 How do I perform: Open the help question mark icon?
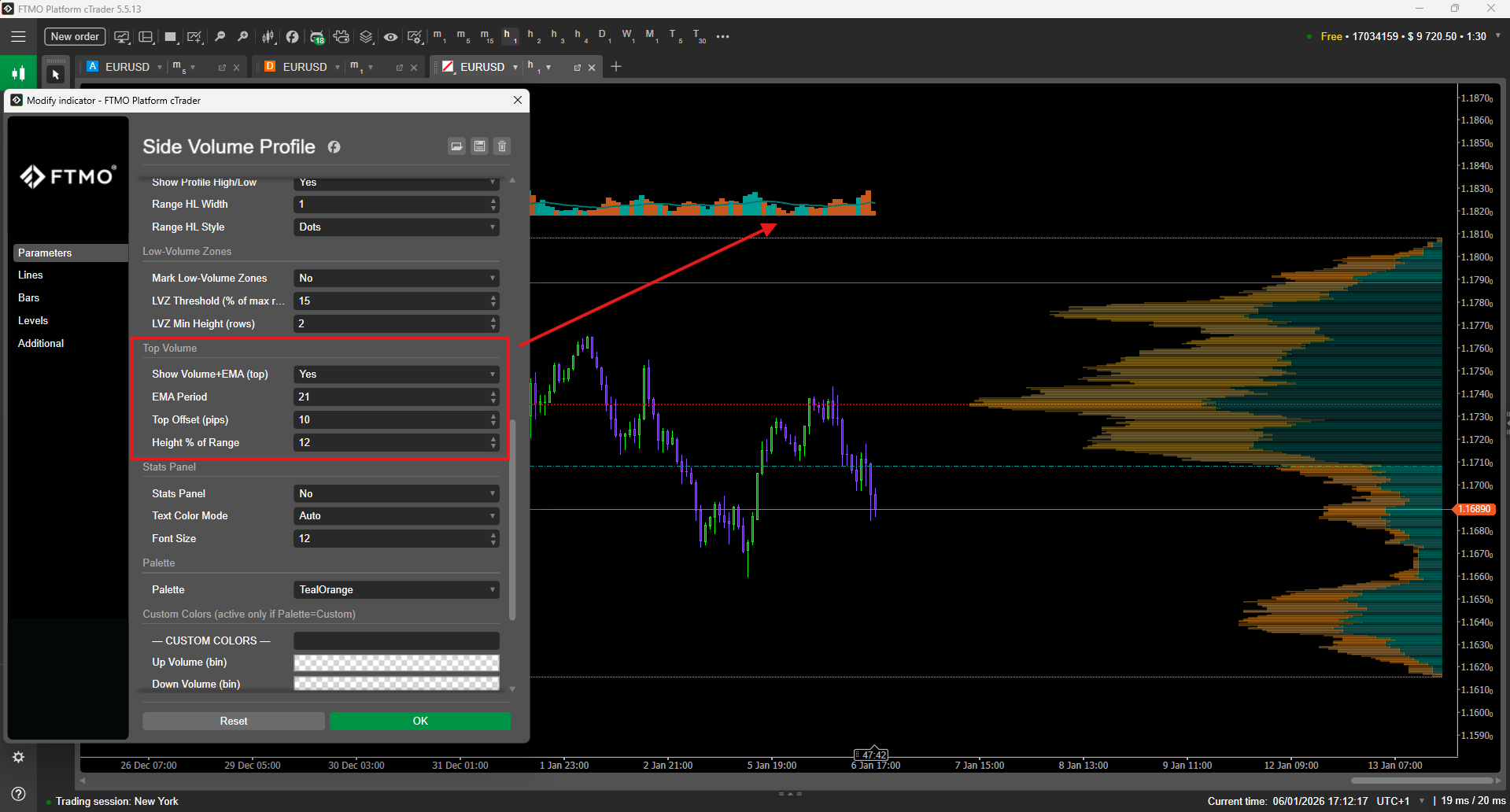point(18,793)
